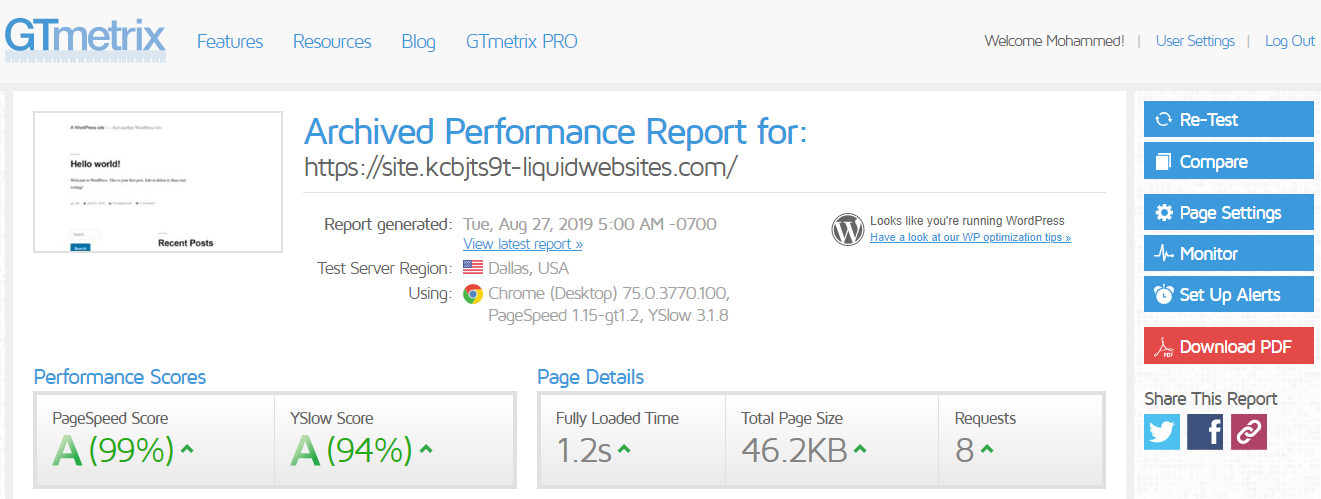The height and width of the screenshot is (499, 1321).
Task: Click the Log Out link
Action: coord(1290,41)
